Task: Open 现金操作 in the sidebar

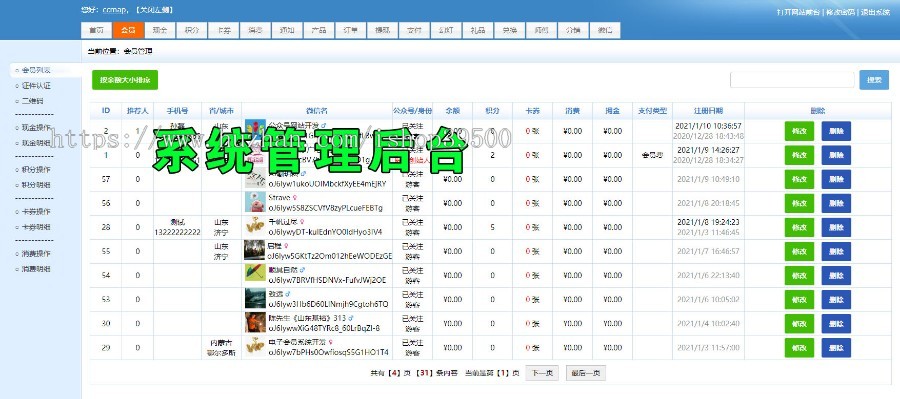Action: point(36,127)
